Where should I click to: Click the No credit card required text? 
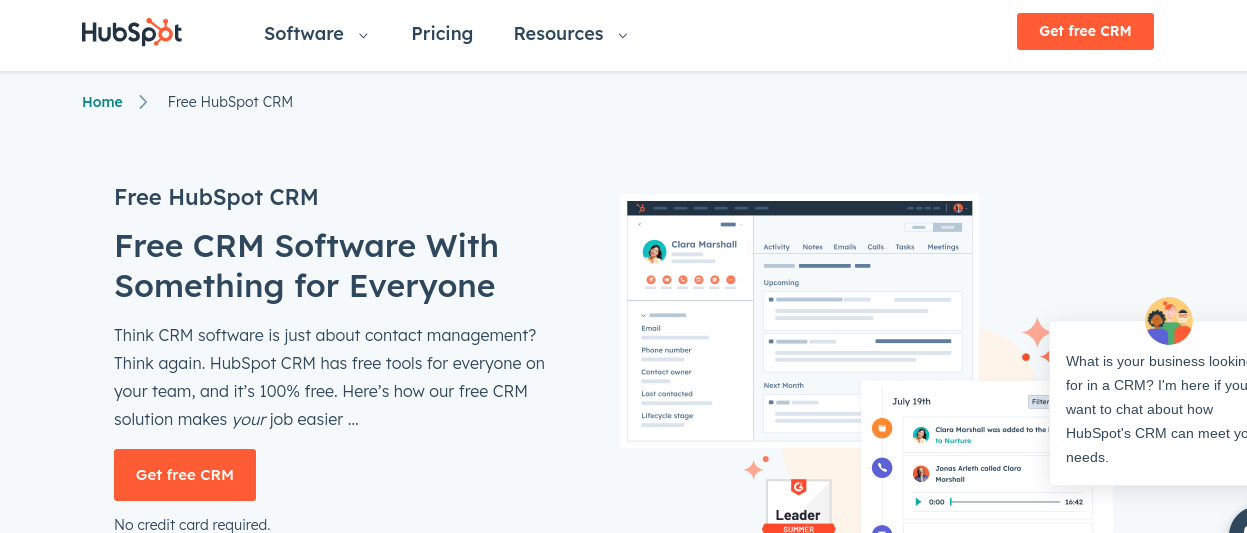[192, 524]
